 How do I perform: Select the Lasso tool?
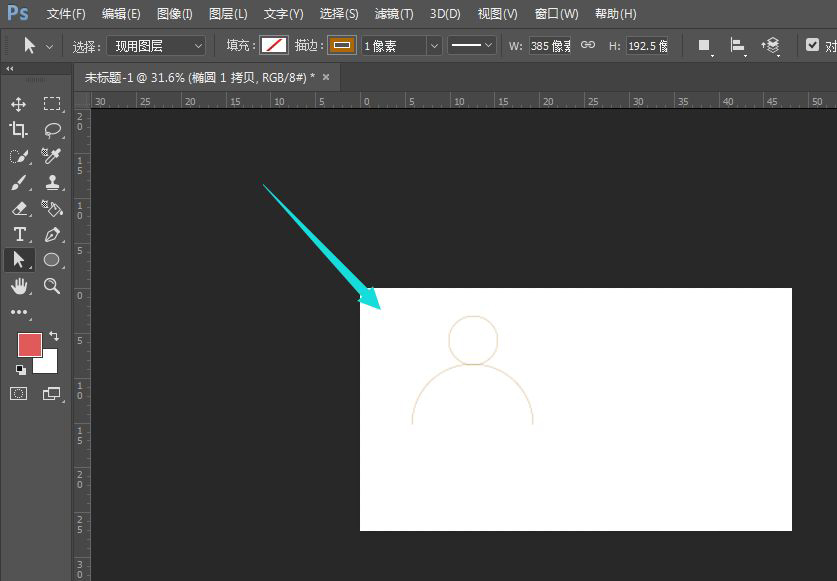[x=52, y=130]
